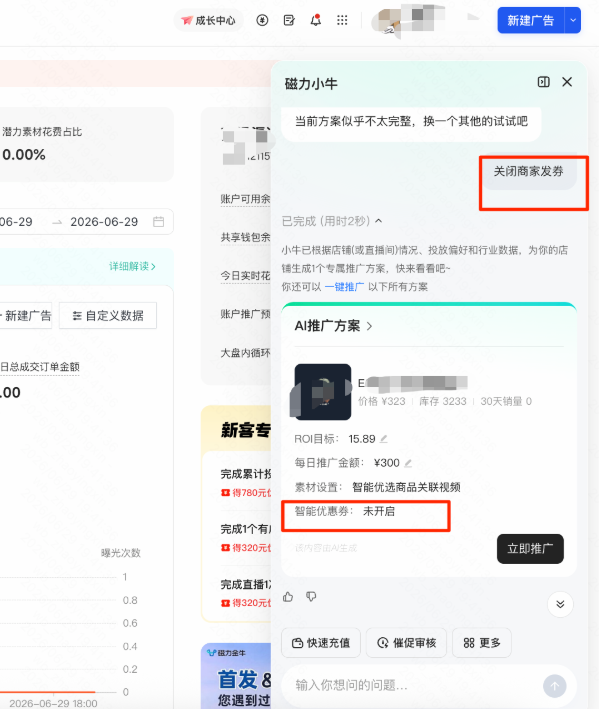
Task: Click the product thumbnail image
Action: (x=323, y=392)
